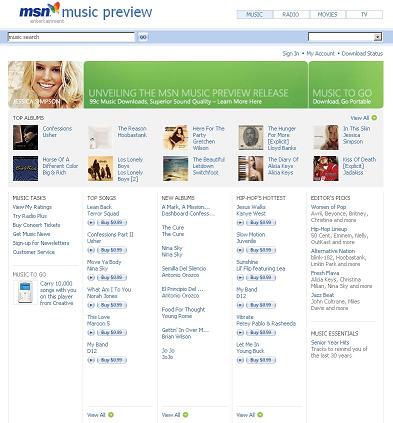Play preview of Jesus Walks by Kanye West
The height and width of the screenshot is (423, 393).
(240, 223)
